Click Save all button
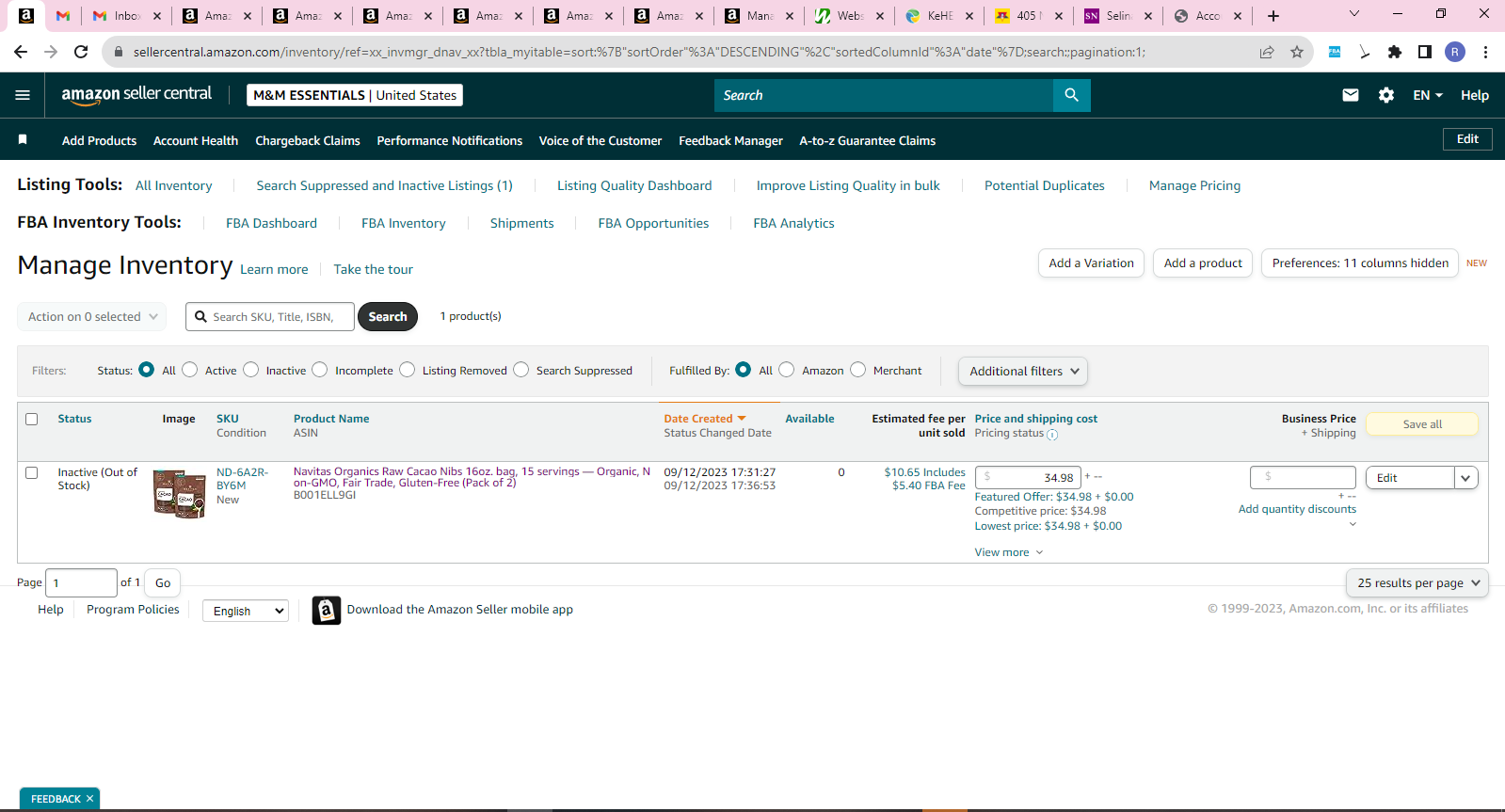Screen dimensions: 1505x812 (x=1422, y=424)
